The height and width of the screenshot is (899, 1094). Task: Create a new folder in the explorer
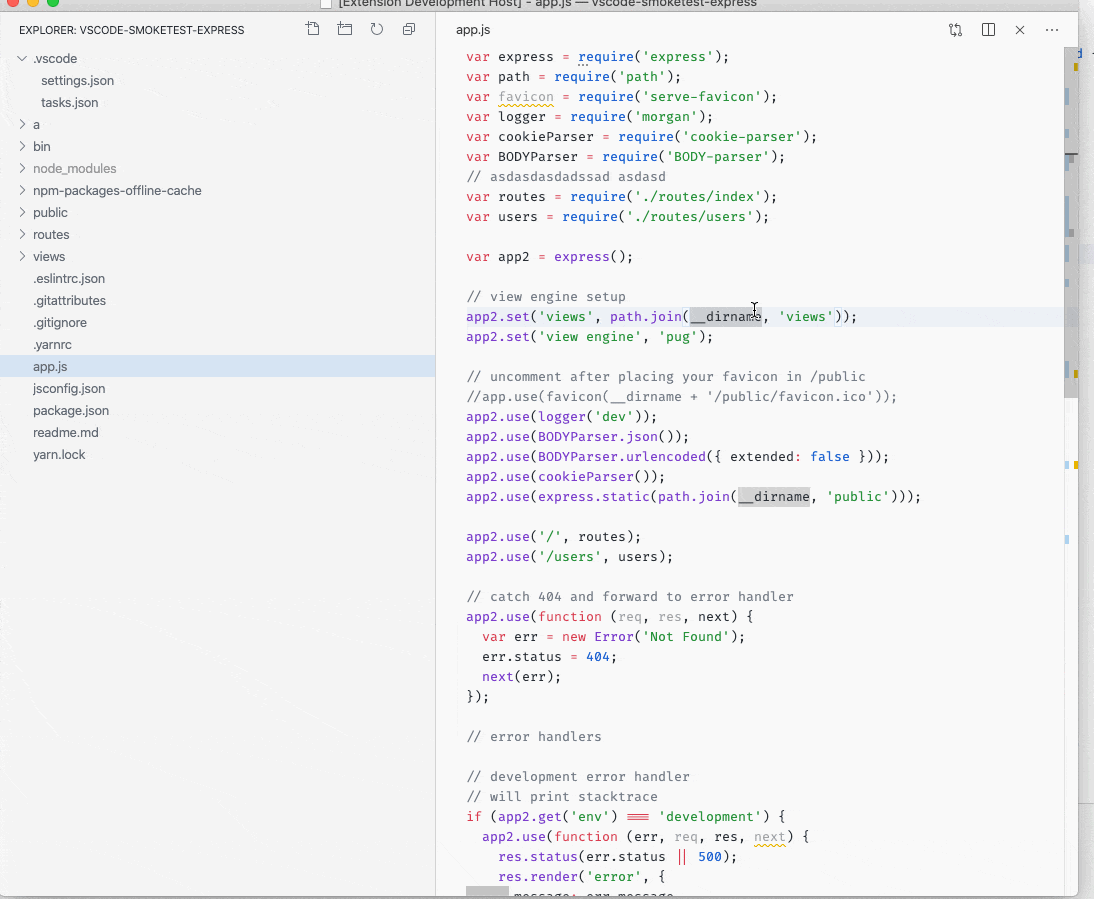click(344, 29)
